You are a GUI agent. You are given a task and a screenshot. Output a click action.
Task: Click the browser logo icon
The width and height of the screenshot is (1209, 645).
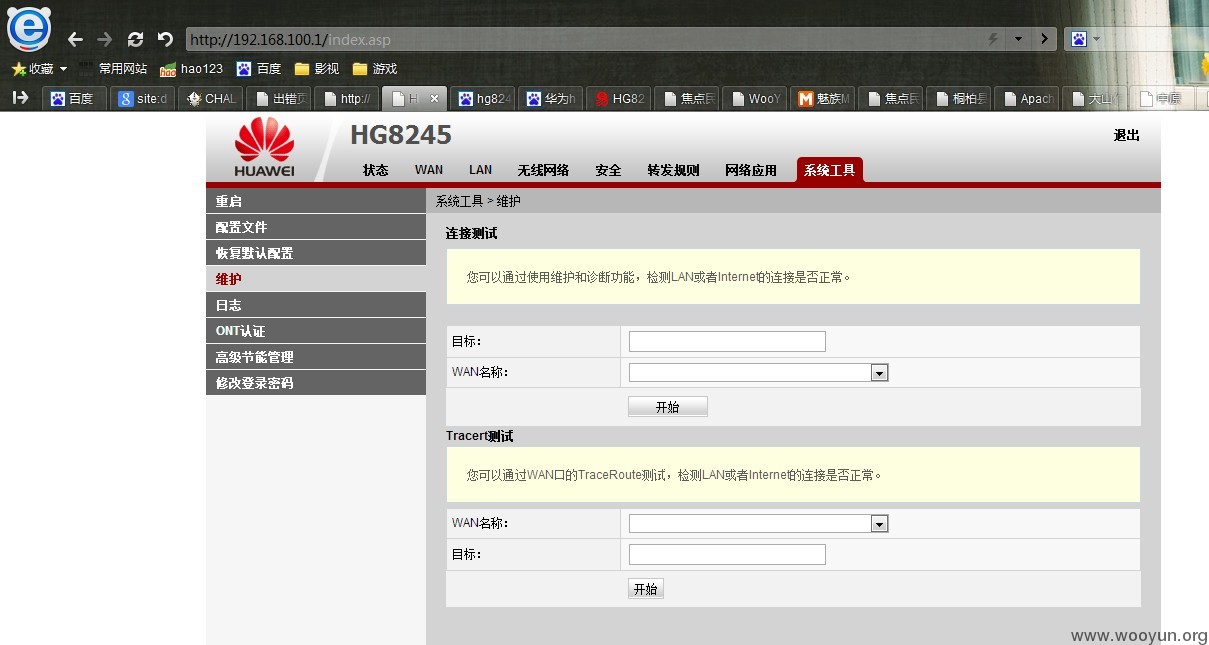pyautogui.click(x=28, y=28)
